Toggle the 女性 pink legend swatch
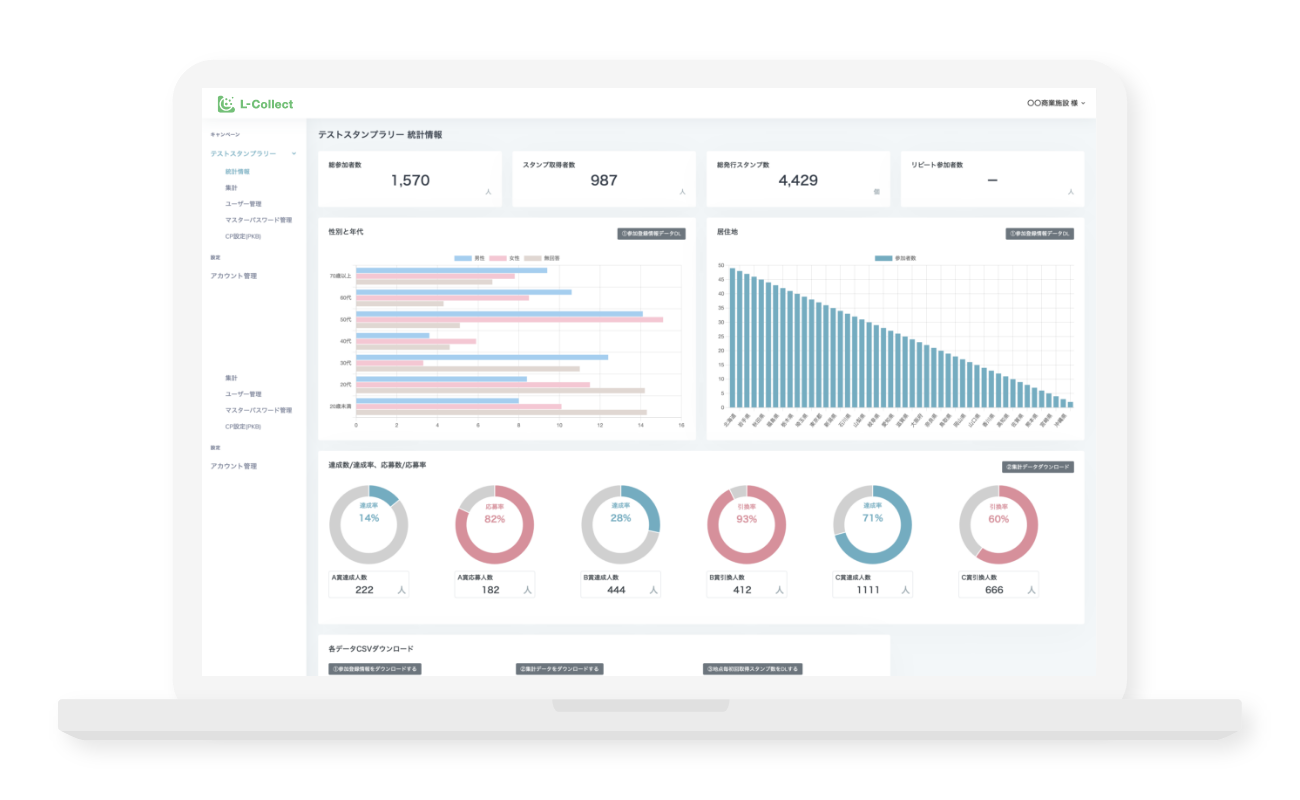1300x800 pixels. pyautogui.click(x=497, y=258)
